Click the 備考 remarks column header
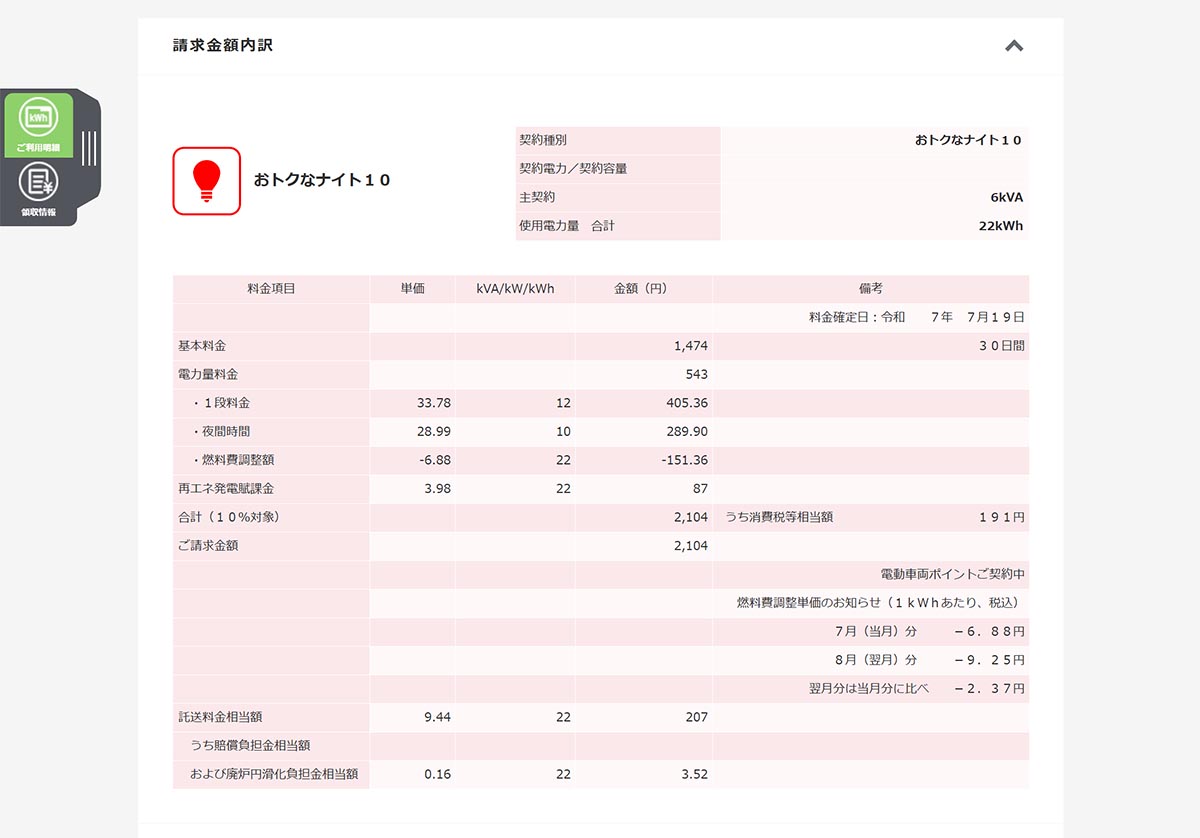Screen dimensions: 1200x838 [871, 289]
